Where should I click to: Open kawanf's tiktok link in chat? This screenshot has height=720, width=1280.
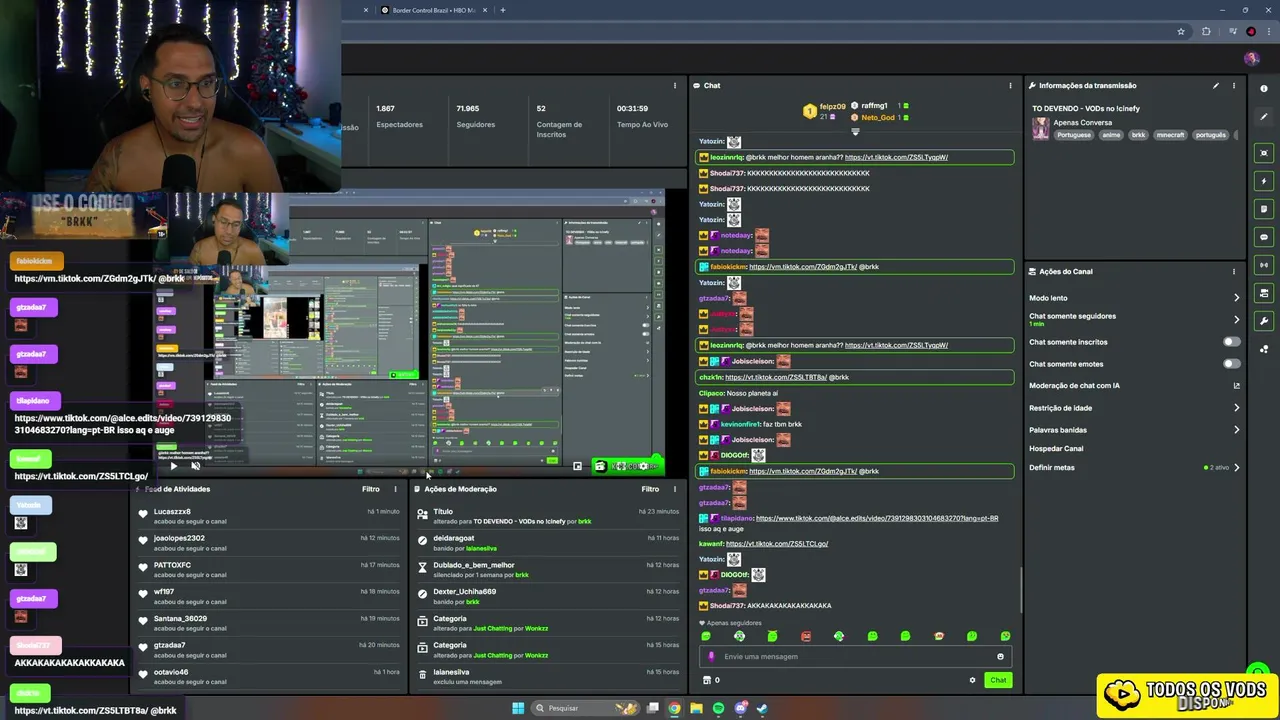point(777,544)
